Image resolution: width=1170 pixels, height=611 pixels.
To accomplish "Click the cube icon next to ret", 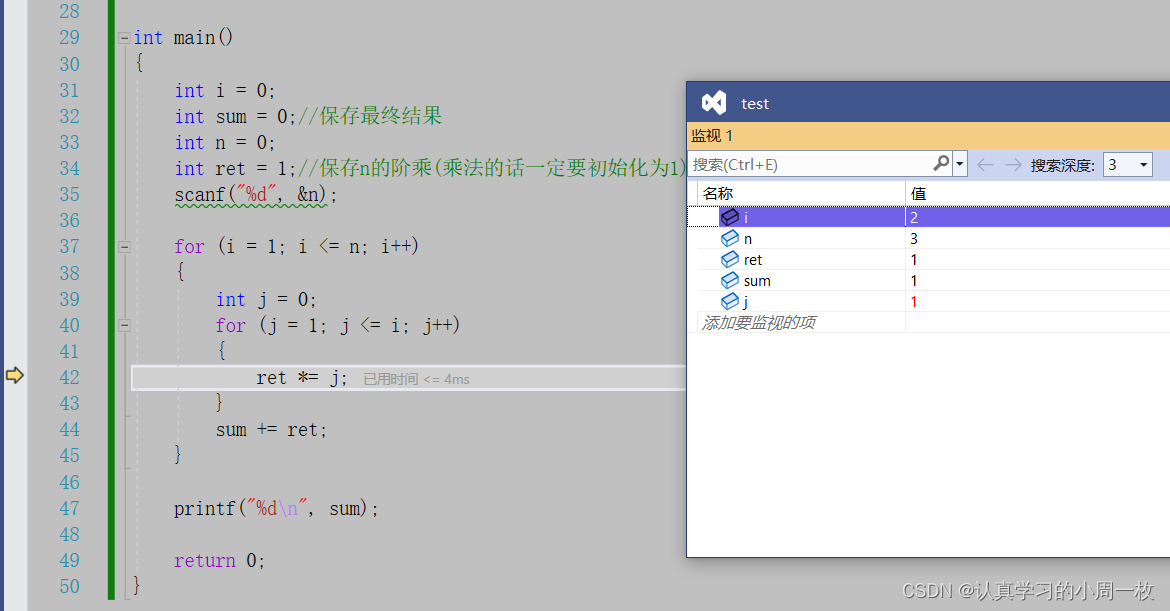I will point(730,260).
